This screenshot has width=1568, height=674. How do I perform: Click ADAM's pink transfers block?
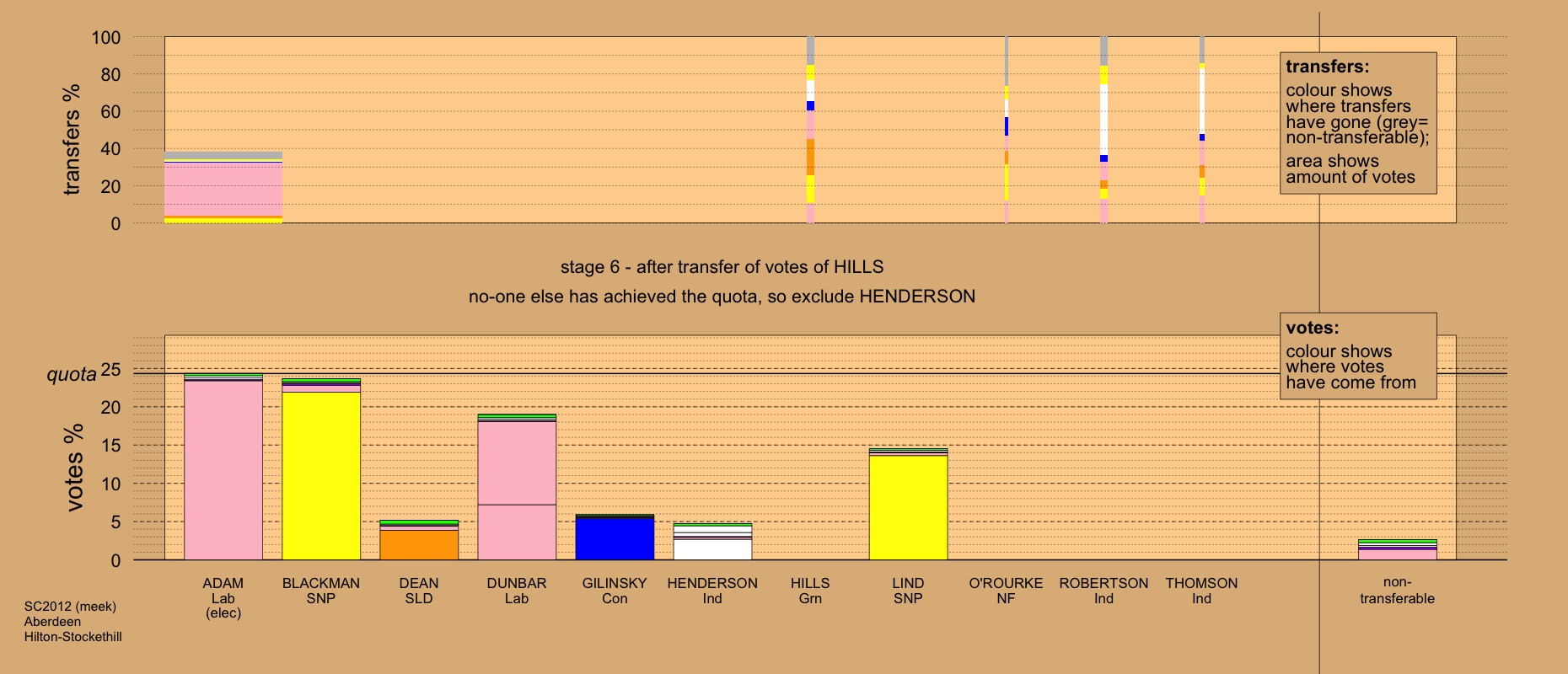pos(223,190)
